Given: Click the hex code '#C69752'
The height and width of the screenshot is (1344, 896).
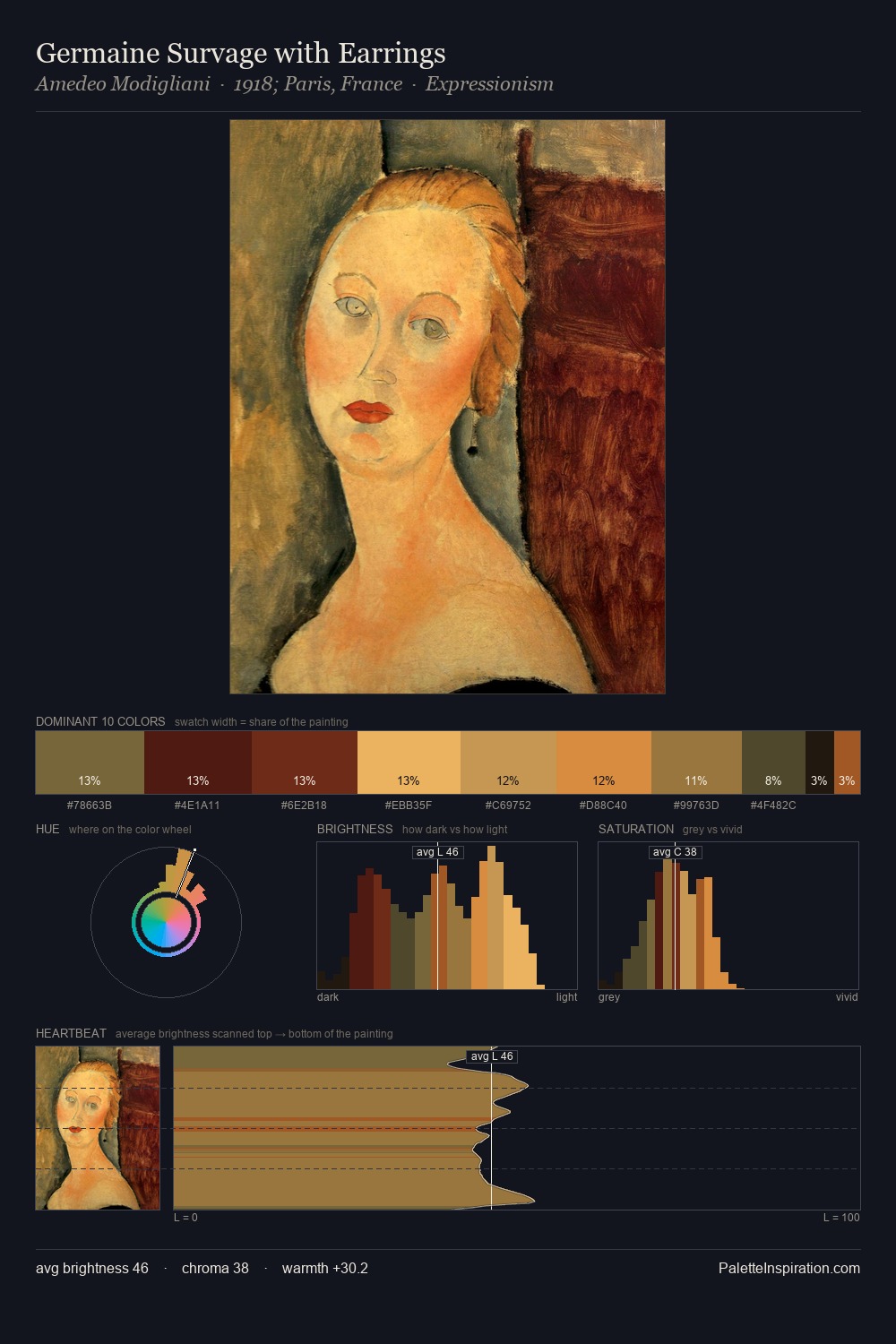Looking at the screenshot, I should tap(508, 806).
